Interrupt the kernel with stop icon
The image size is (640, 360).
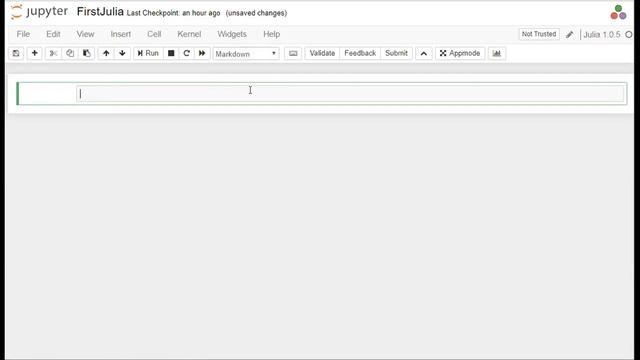click(171, 53)
